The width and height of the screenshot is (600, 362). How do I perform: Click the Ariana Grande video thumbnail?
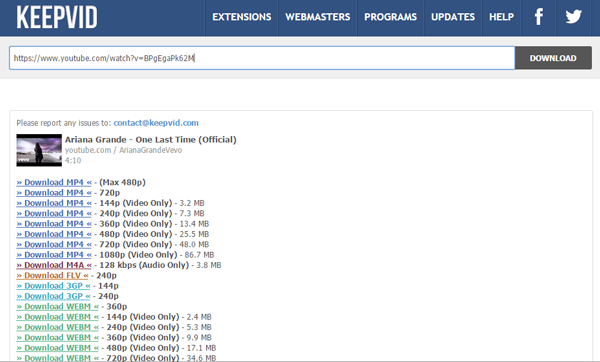tap(39, 150)
